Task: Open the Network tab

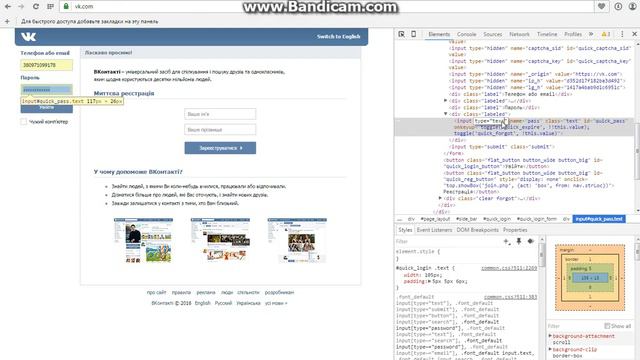Action: pos(519,34)
